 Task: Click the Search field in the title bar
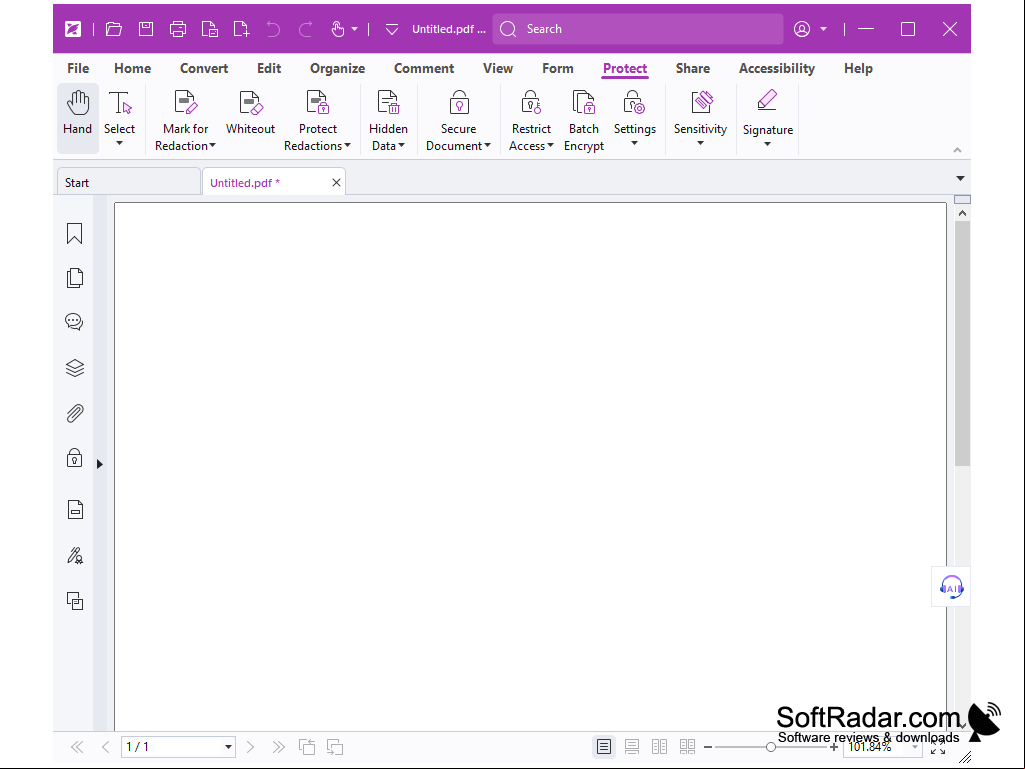pos(637,29)
